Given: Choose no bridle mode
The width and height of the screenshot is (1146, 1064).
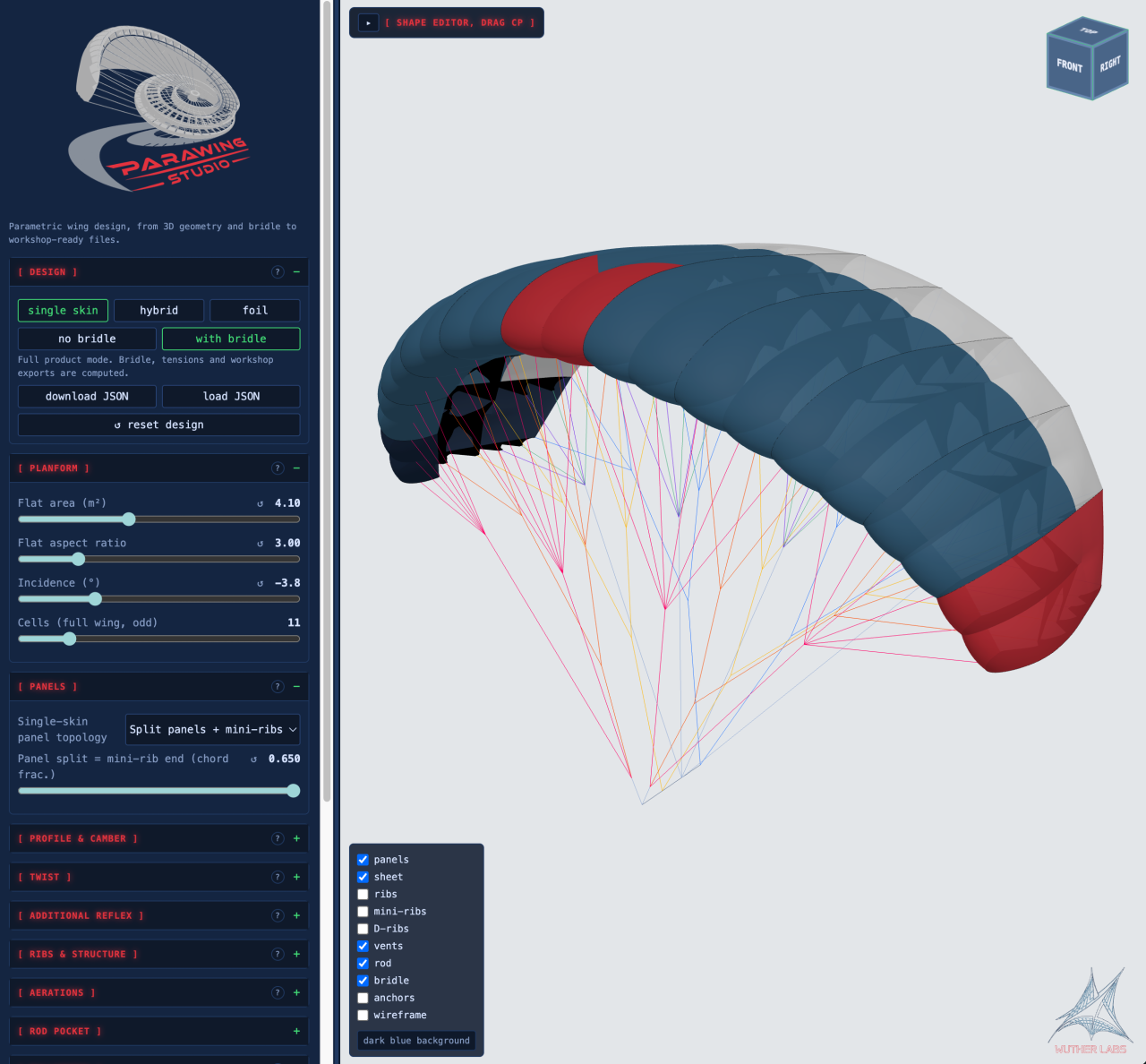Looking at the screenshot, I should pos(88,339).
